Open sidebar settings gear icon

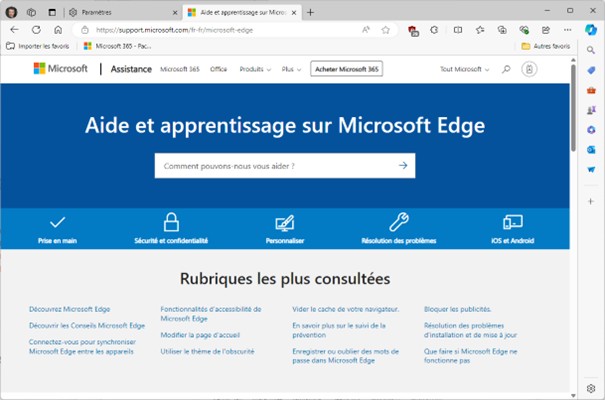tap(592, 387)
